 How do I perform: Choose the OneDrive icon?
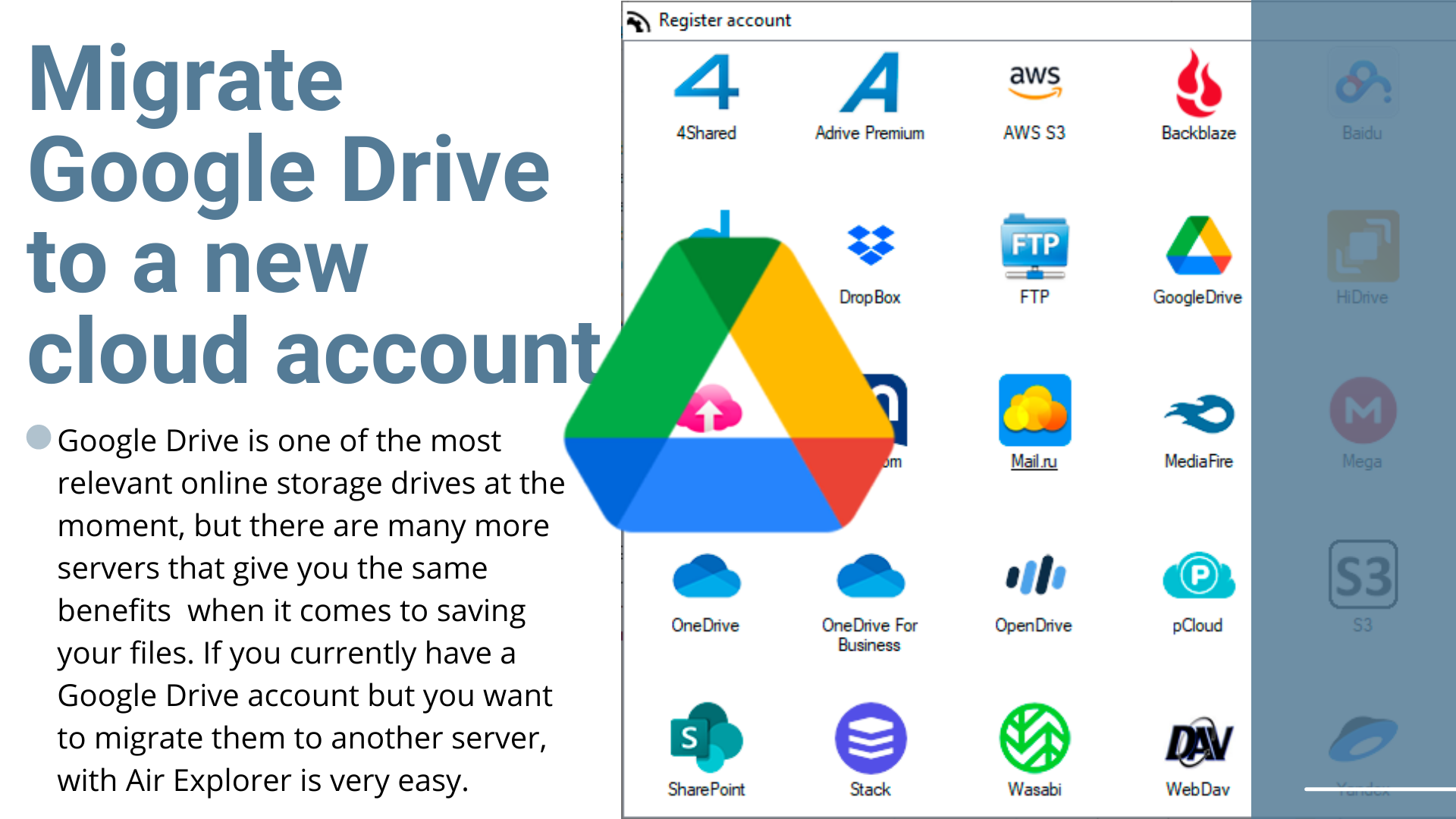(x=706, y=576)
